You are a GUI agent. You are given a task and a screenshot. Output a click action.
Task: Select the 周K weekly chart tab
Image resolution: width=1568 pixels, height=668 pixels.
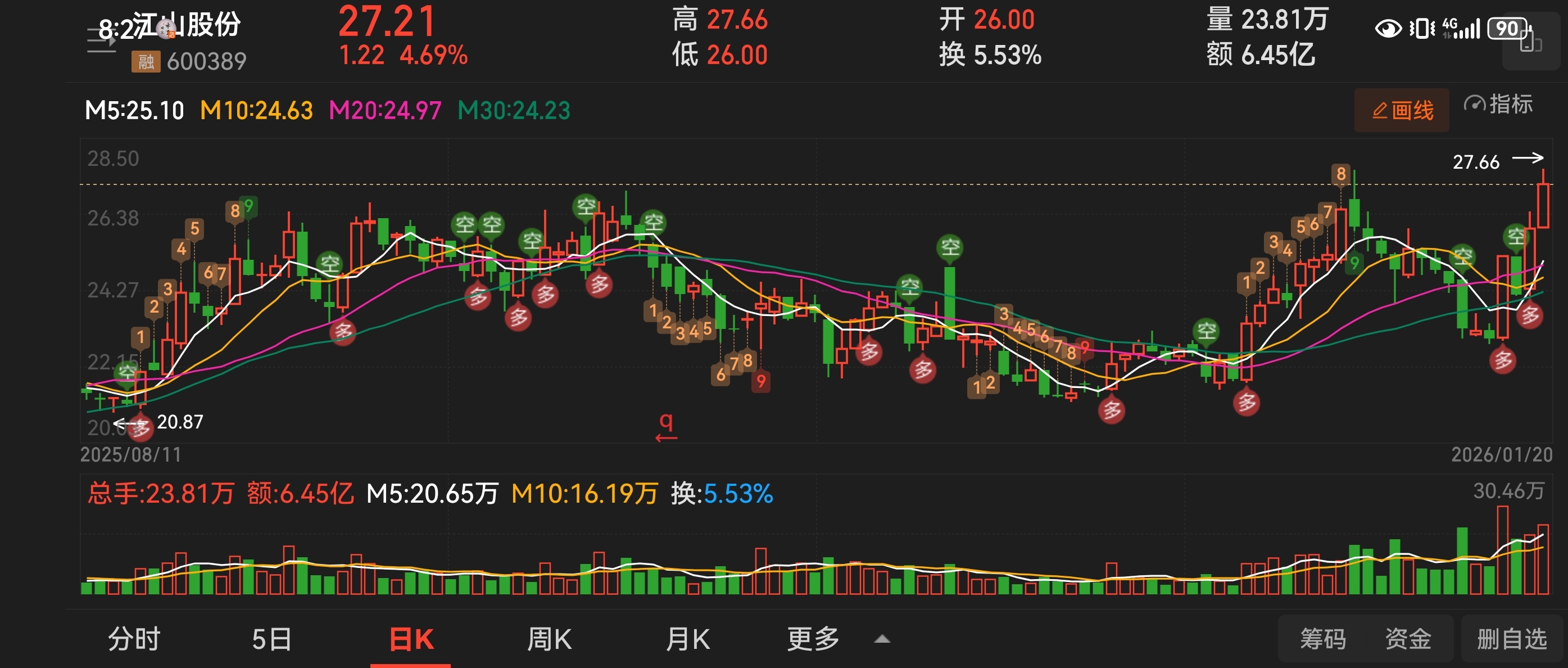[549, 639]
